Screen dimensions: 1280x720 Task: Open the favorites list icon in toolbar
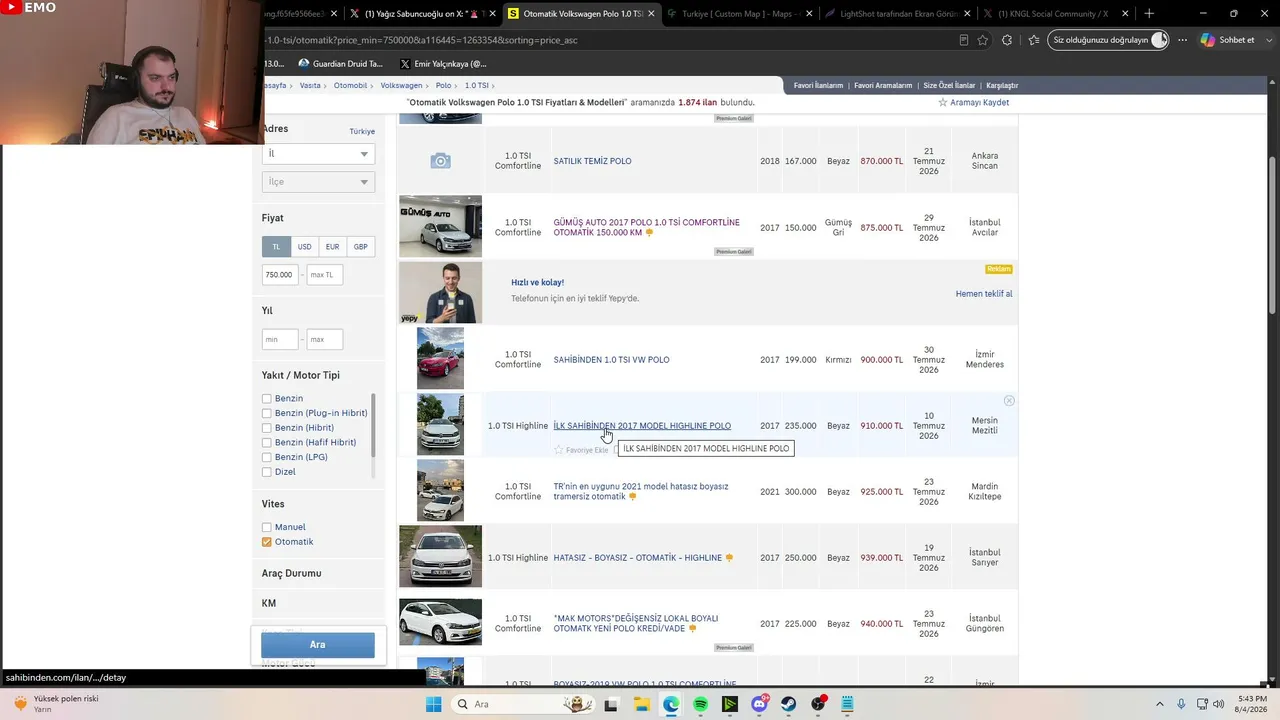(1033, 40)
